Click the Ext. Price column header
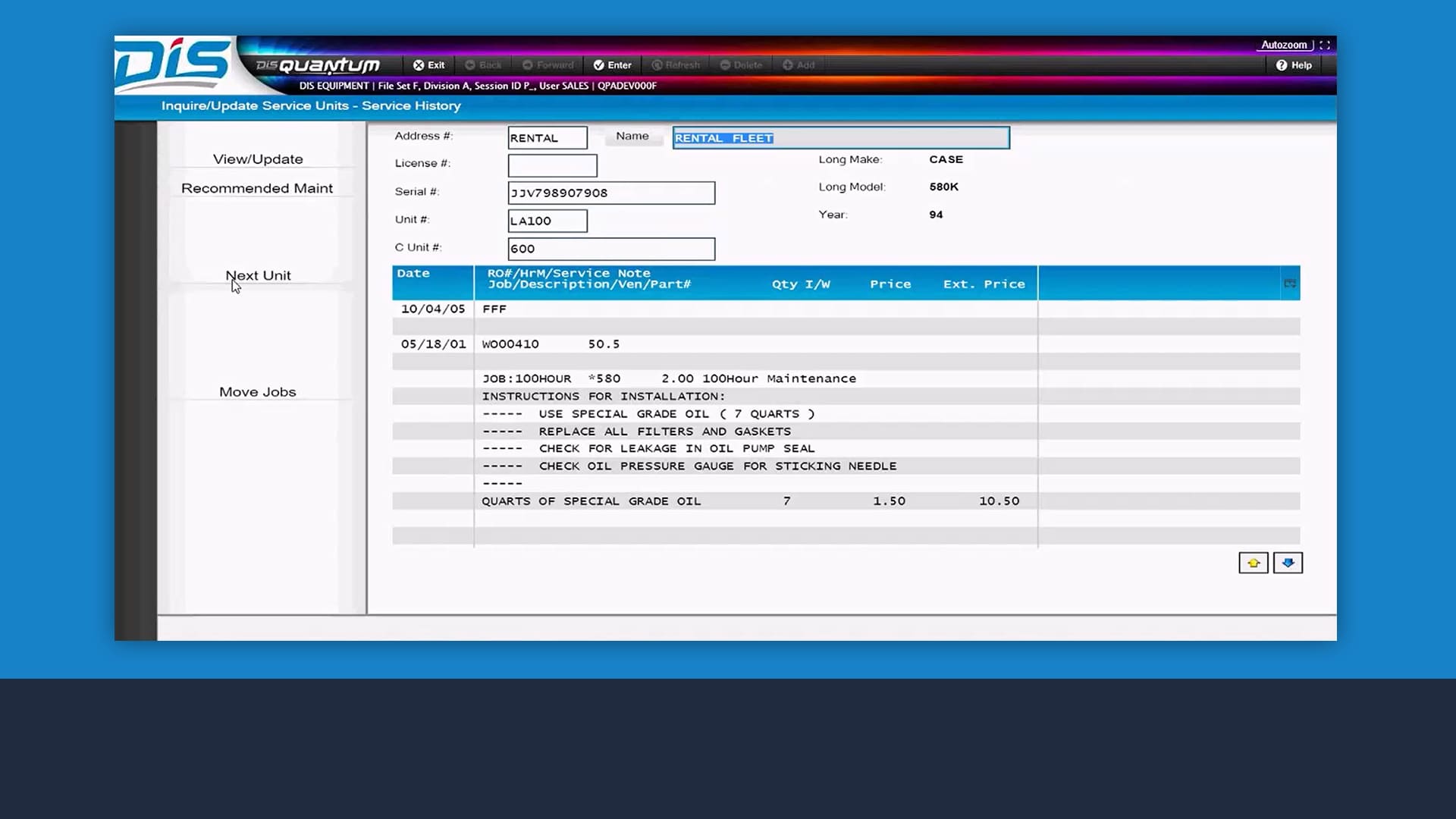Viewport: 1456px width, 819px height. (x=984, y=284)
